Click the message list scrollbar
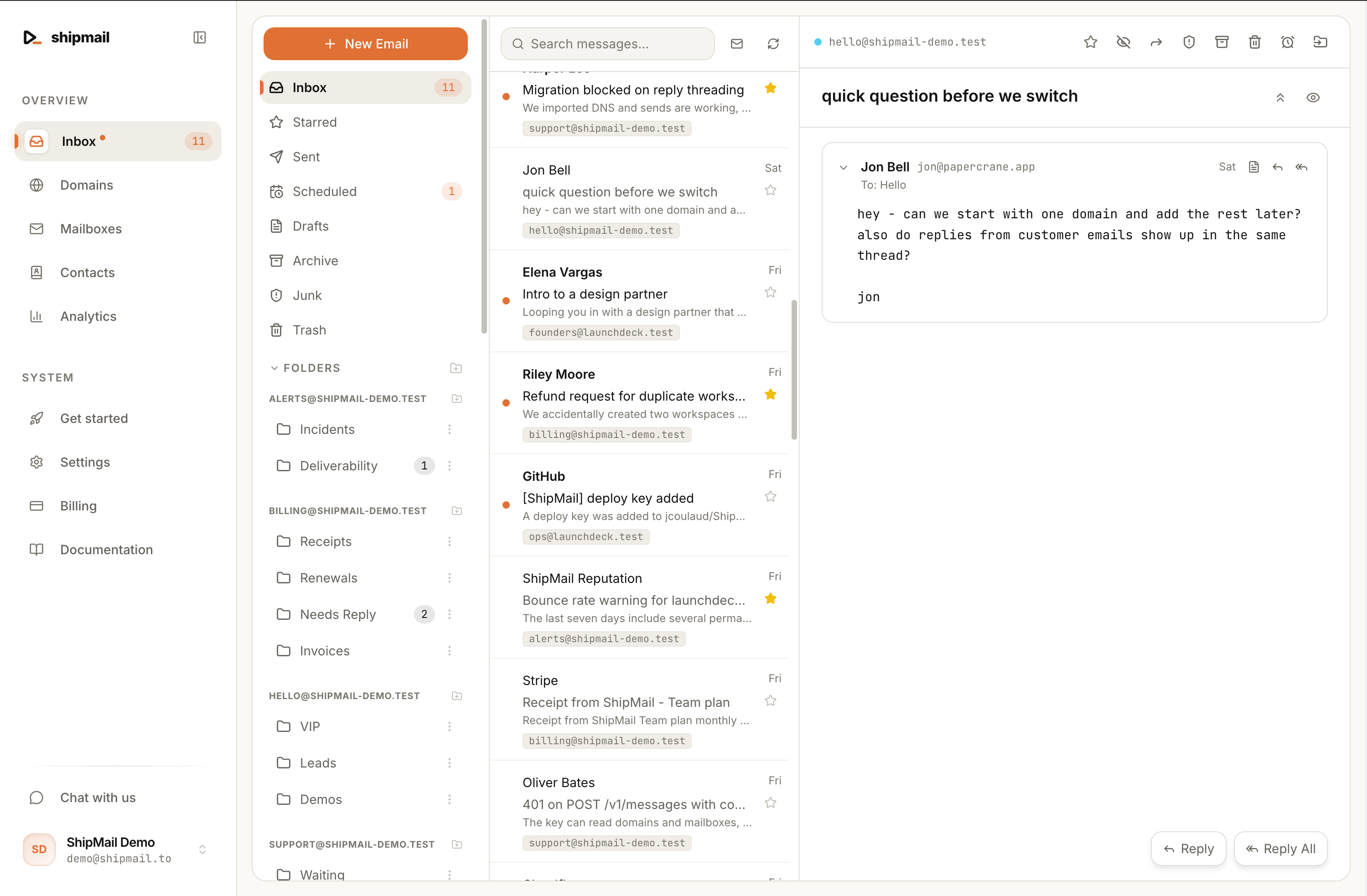 click(794, 370)
